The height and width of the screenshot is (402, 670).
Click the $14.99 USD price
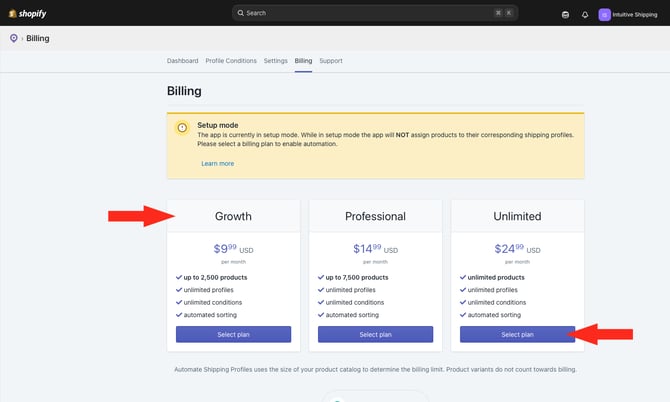pos(375,249)
